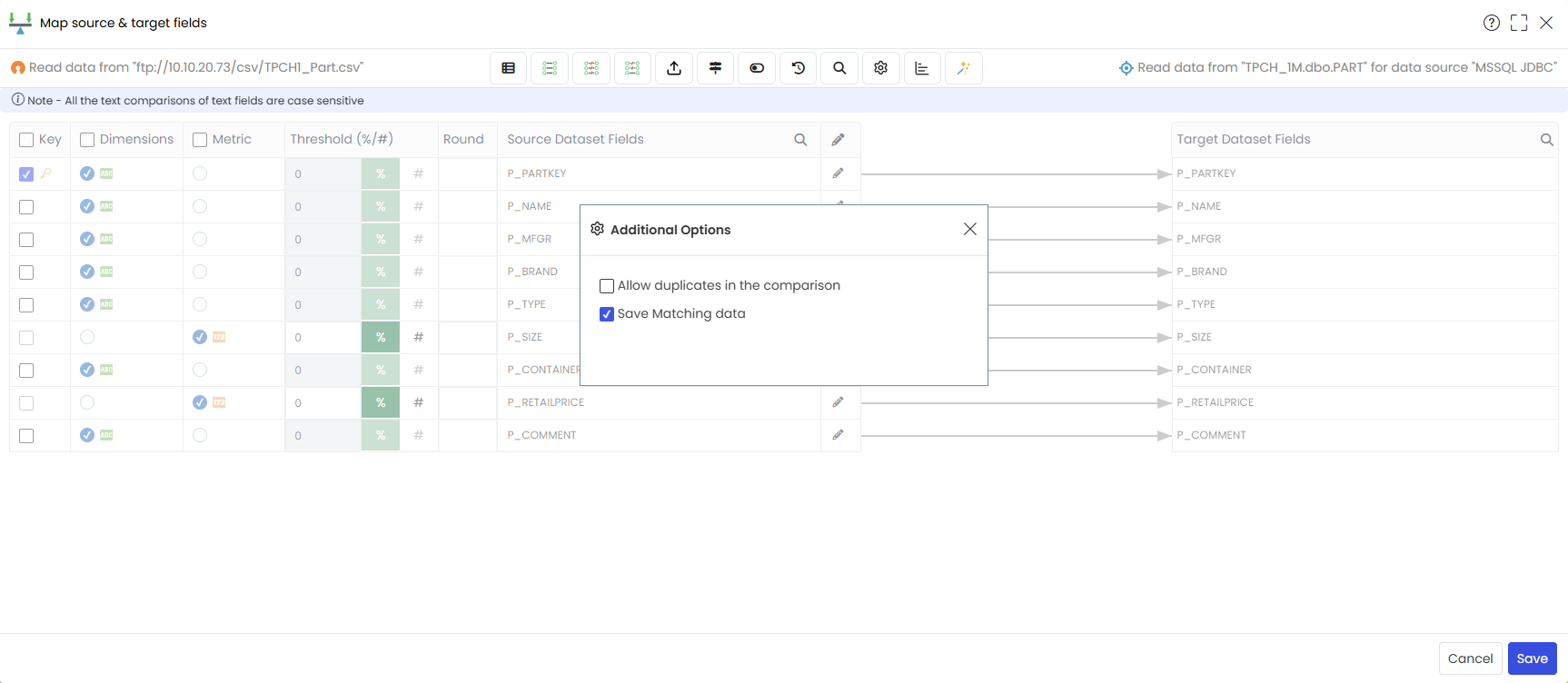1568x683 pixels.
Task: Edit the P_COMMENT source field with pencil
Action: click(x=839, y=434)
